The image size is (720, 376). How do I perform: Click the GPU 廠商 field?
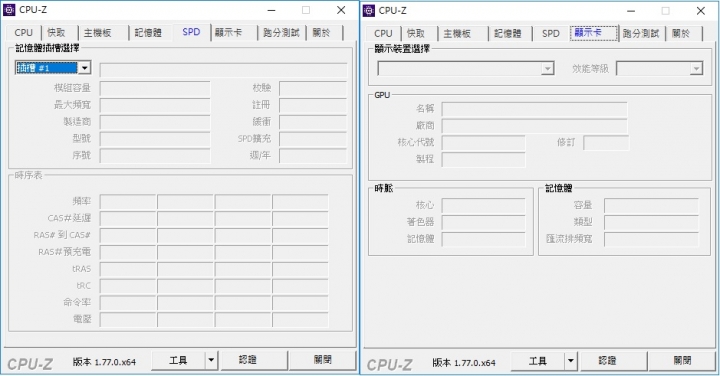pos(534,126)
